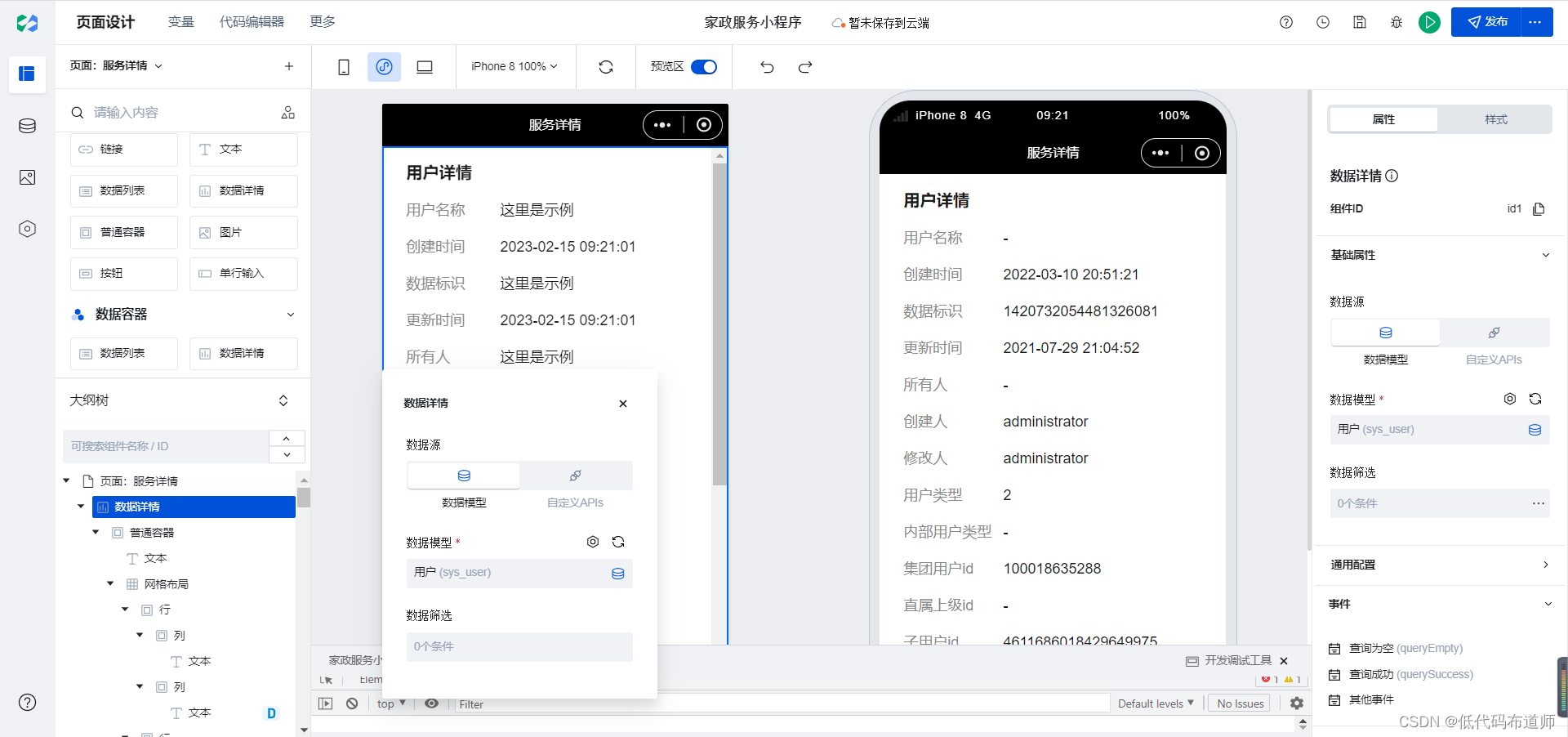Screen dimensions: 1568x737
Task: Collapse 网格布局 node in outline tree
Action: pyautogui.click(x=110, y=583)
